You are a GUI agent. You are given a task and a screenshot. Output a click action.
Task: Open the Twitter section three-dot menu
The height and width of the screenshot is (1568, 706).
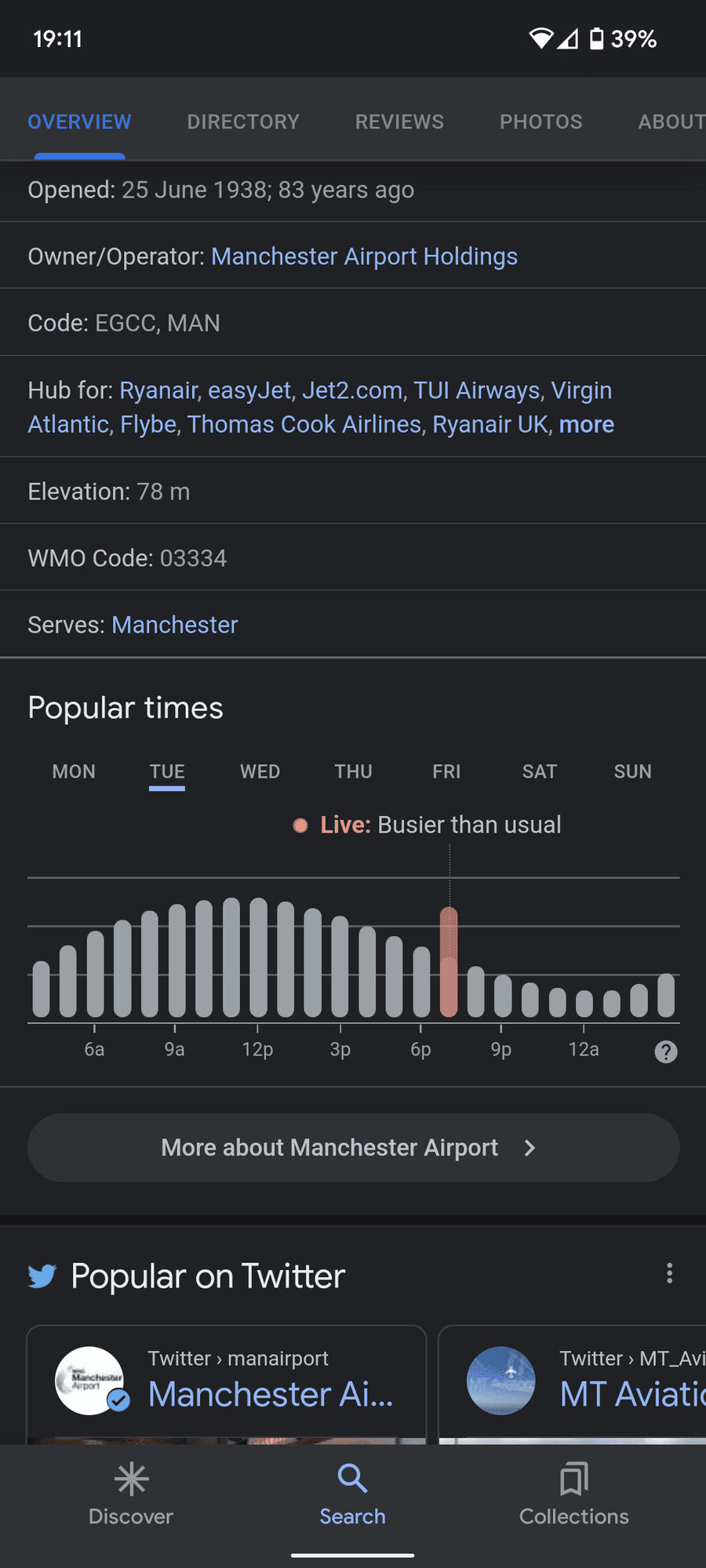669,1273
